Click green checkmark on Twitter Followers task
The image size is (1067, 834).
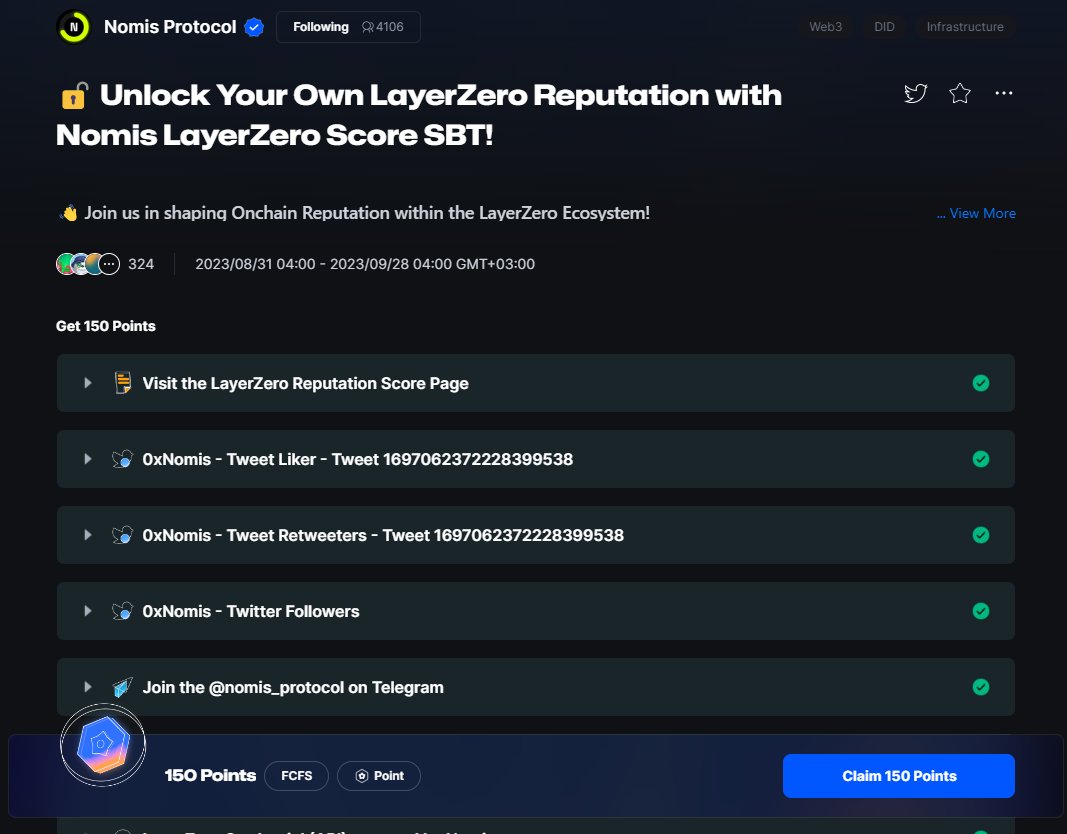(981, 612)
